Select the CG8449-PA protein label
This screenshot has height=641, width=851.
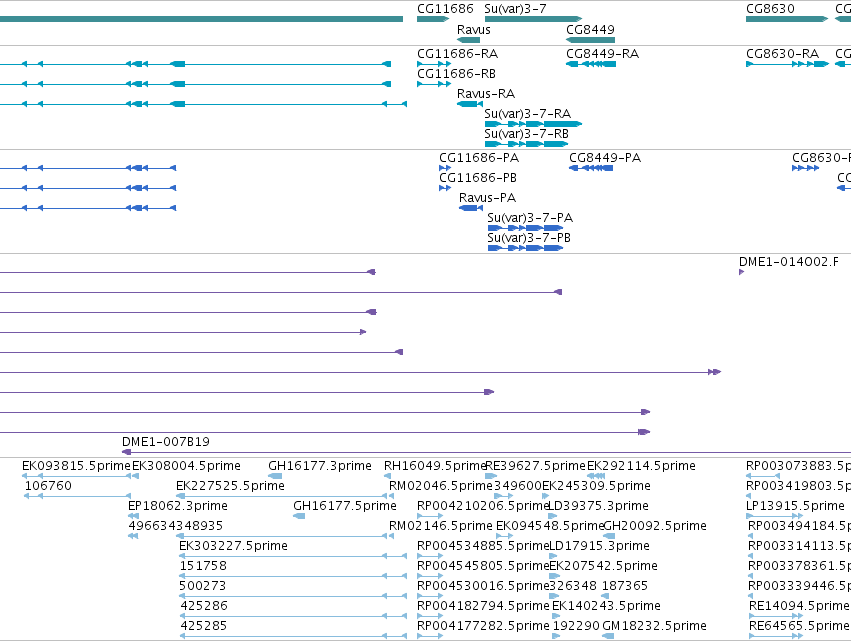605,158
